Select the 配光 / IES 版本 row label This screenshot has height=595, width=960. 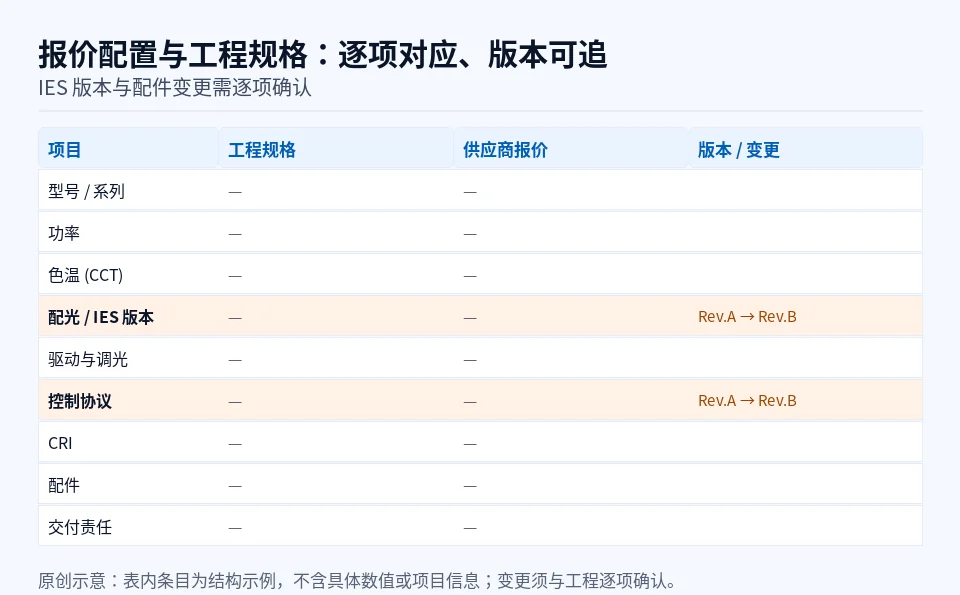pyautogui.click(x=101, y=317)
